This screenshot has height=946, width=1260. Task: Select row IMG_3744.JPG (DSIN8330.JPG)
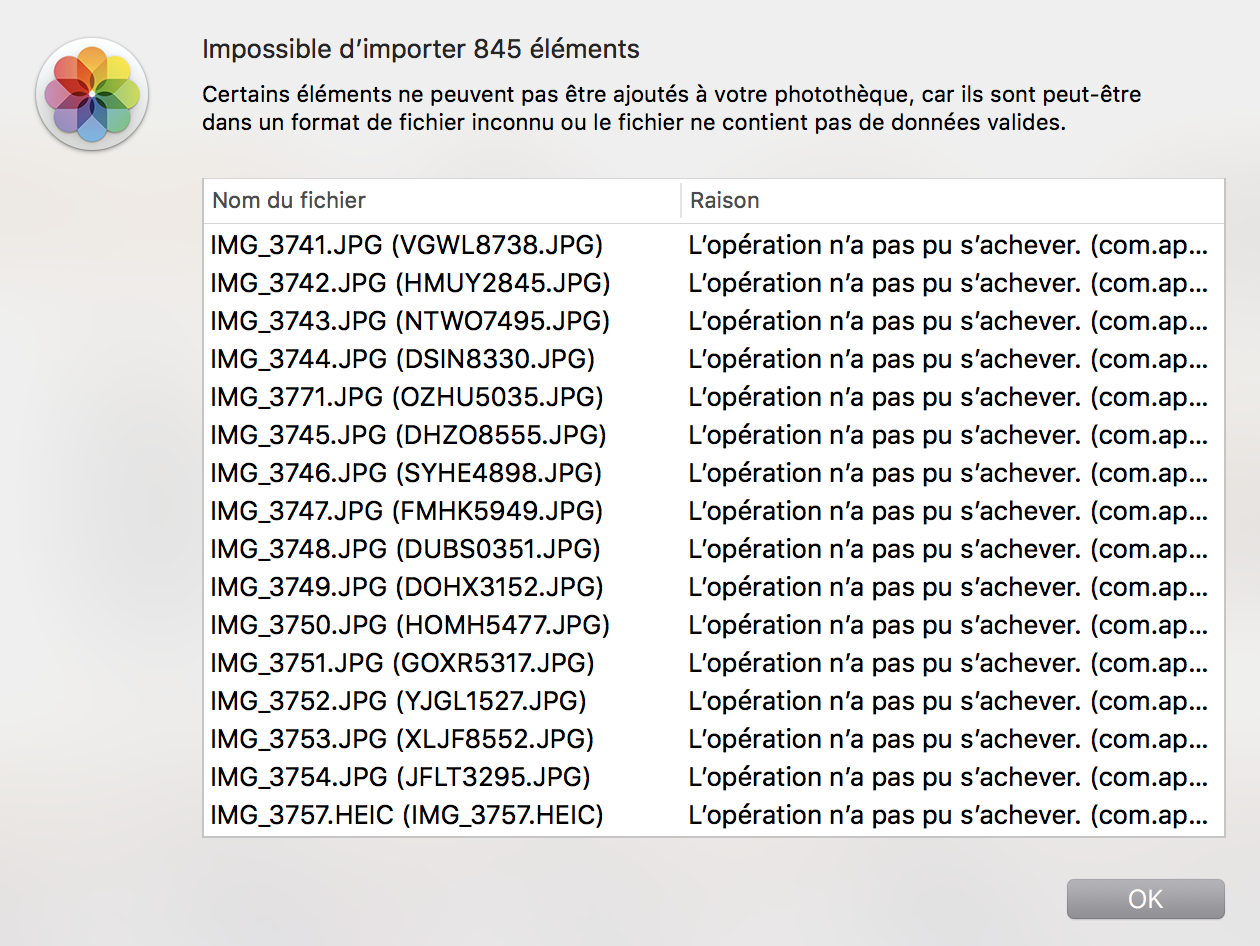(403, 359)
